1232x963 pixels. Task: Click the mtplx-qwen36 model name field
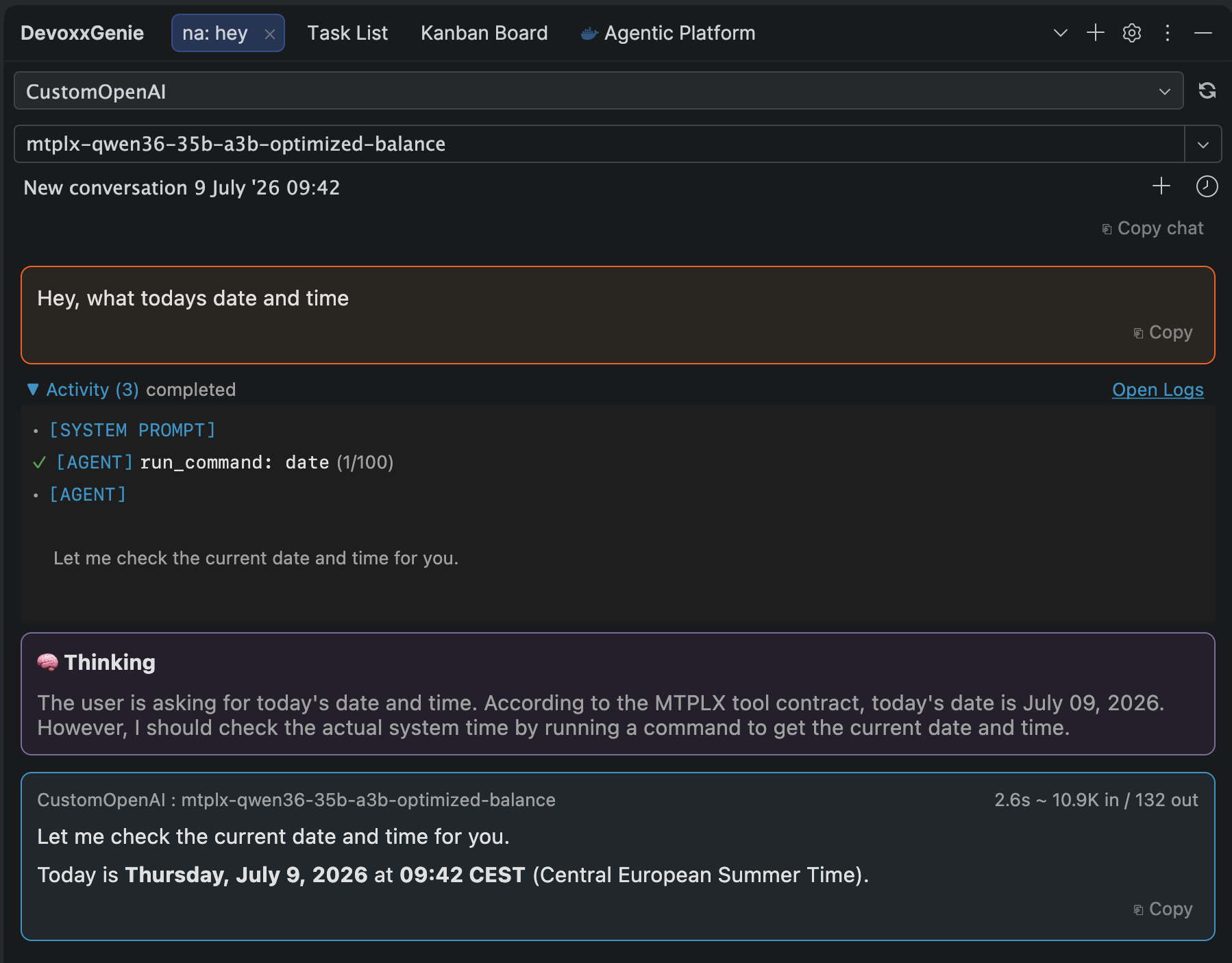coord(599,144)
